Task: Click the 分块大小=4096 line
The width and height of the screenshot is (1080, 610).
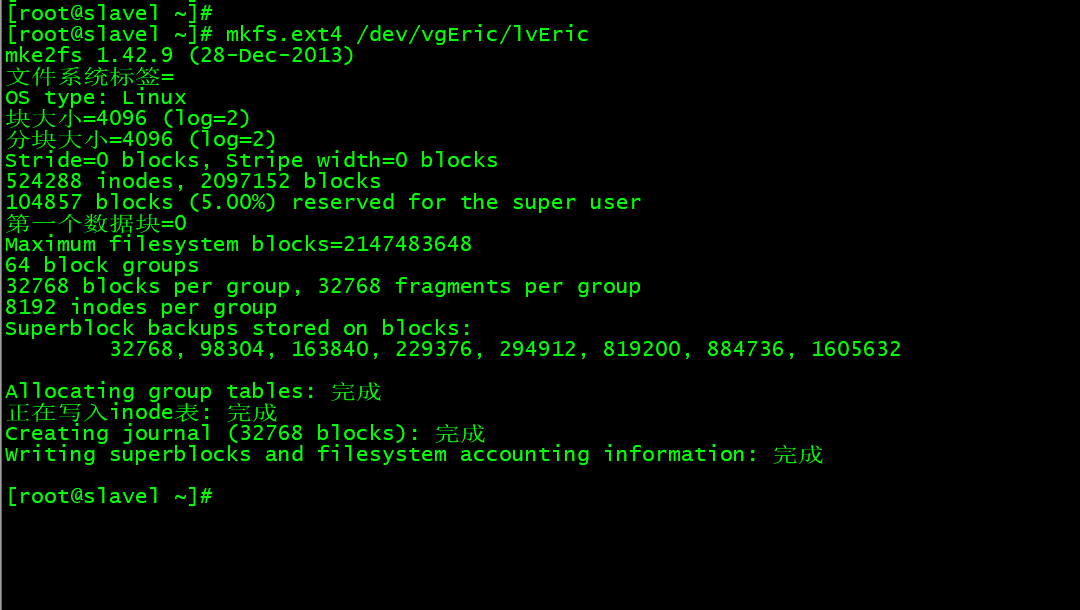Action: pyautogui.click(x=141, y=140)
